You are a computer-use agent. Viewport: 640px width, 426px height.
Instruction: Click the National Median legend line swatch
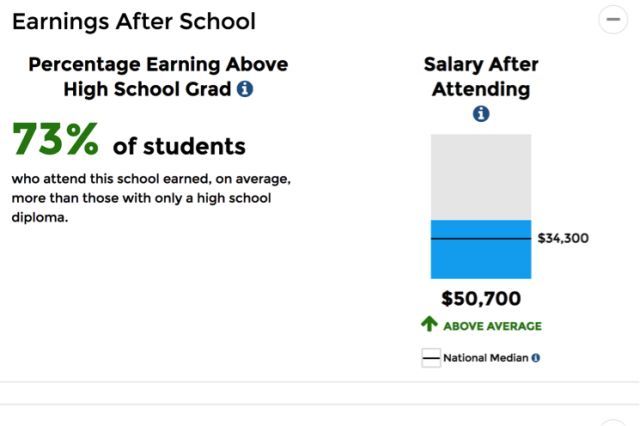click(431, 357)
